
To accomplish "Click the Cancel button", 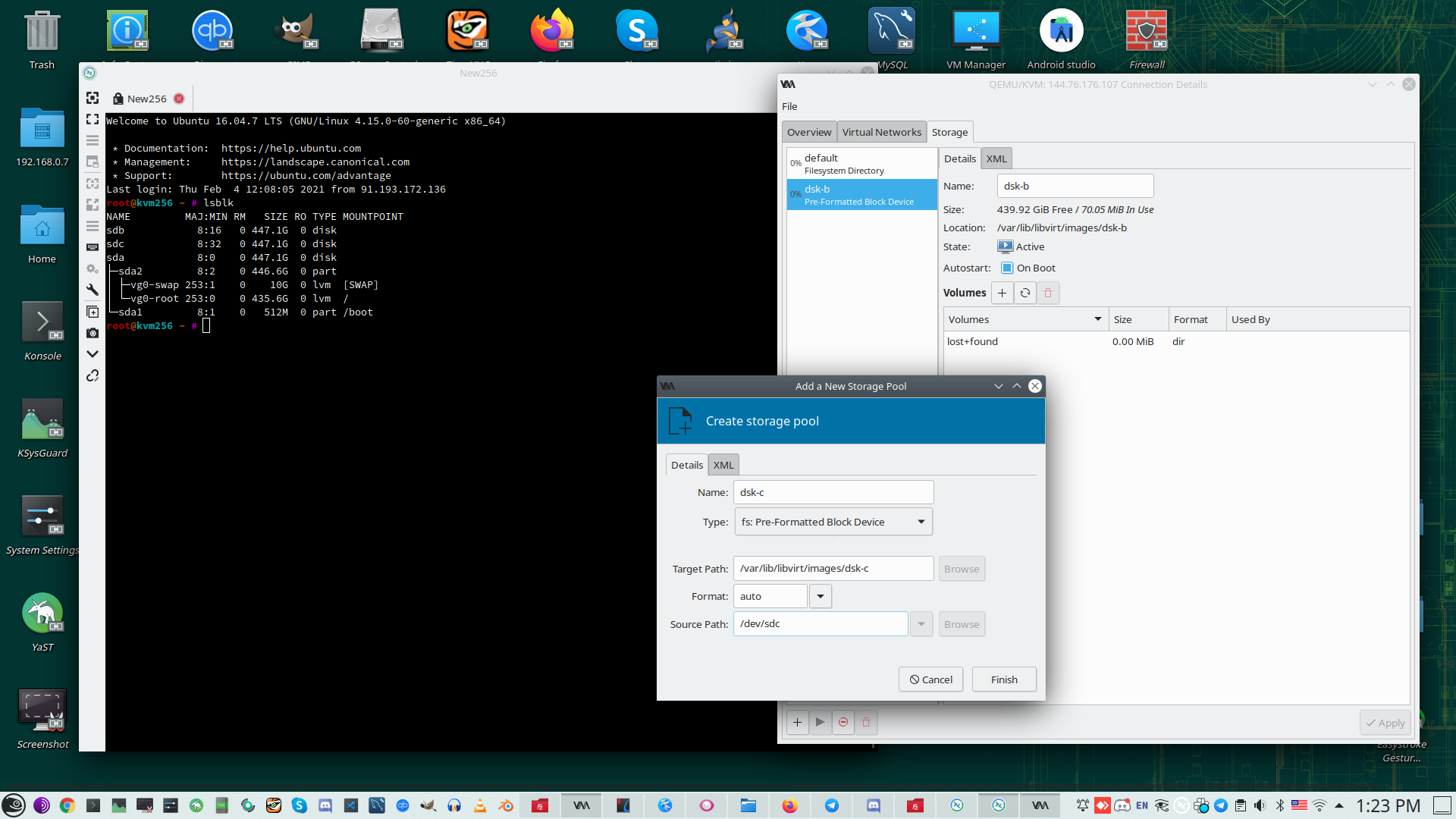I will click(930, 679).
